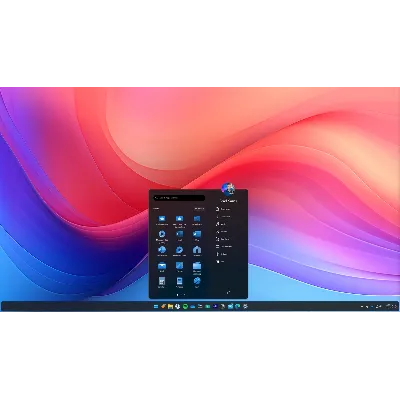Open the Edge browser icon in taskbar

(x=238, y=306)
